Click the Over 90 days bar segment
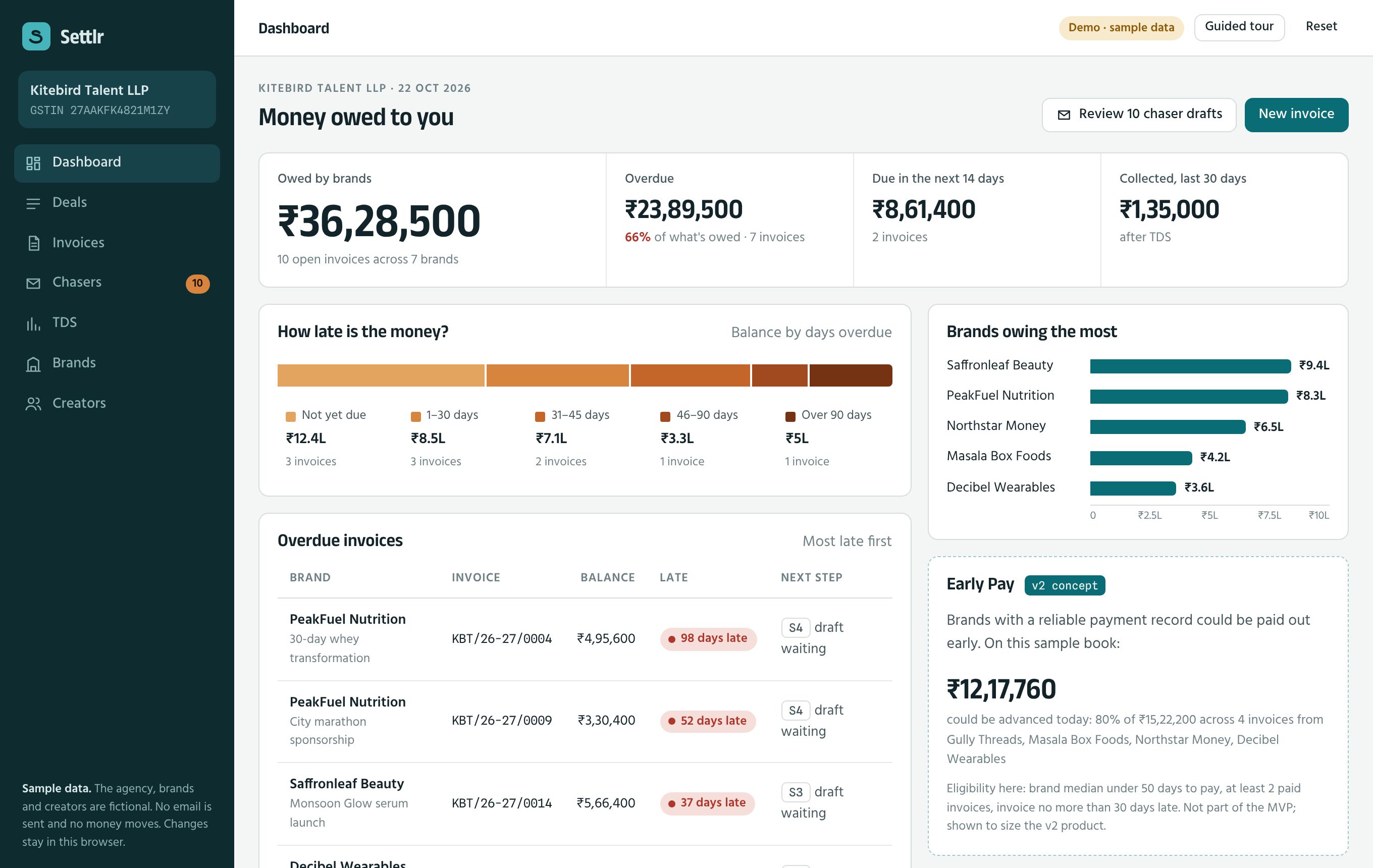The height and width of the screenshot is (868, 1373). (x=851, y=375)
